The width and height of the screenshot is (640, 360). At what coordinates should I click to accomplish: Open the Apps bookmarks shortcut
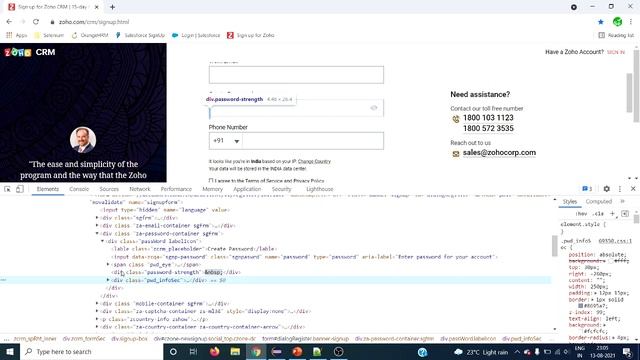coord(17,36)
